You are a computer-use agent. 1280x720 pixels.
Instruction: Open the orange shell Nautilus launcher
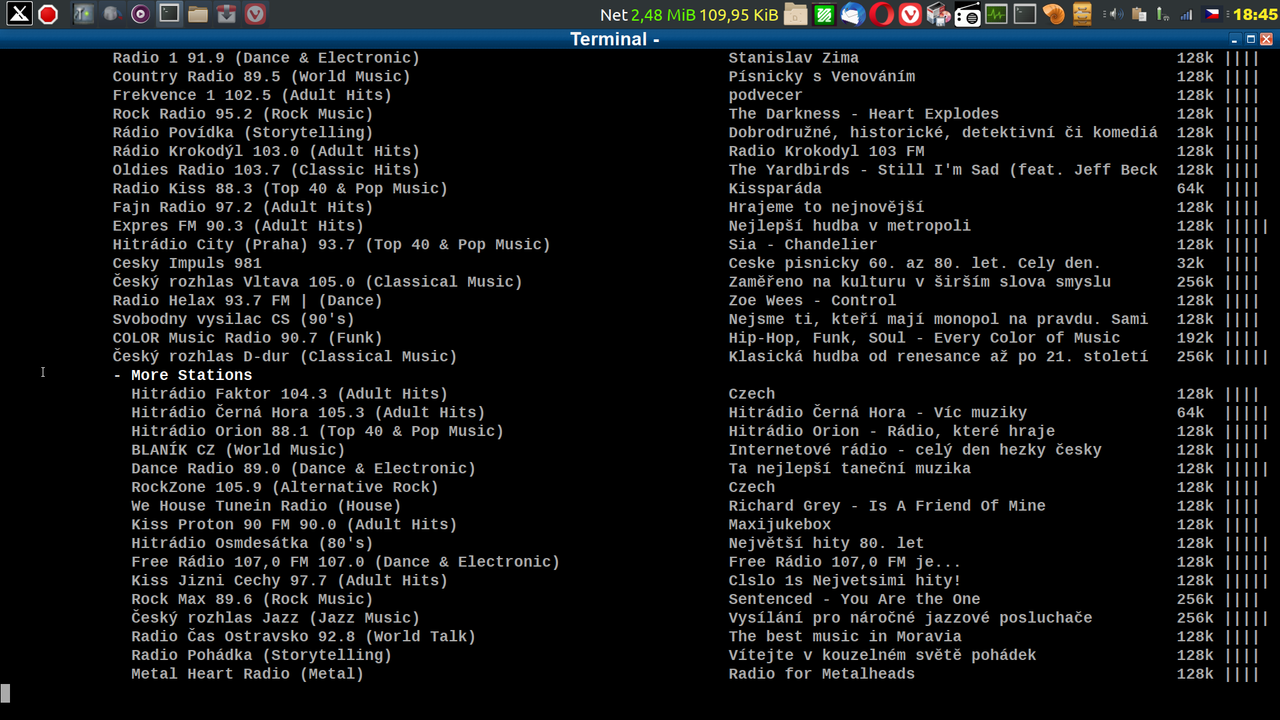pyautogui.click(x=1053, y=14)
